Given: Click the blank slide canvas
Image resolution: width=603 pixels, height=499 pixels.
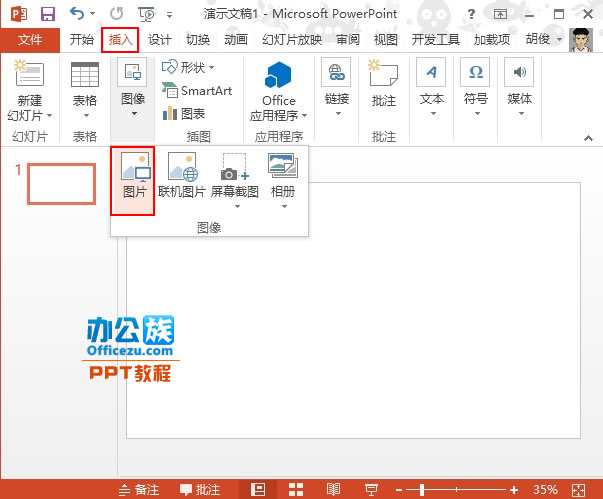Looking at the screenshot, I should click(353, 311).
